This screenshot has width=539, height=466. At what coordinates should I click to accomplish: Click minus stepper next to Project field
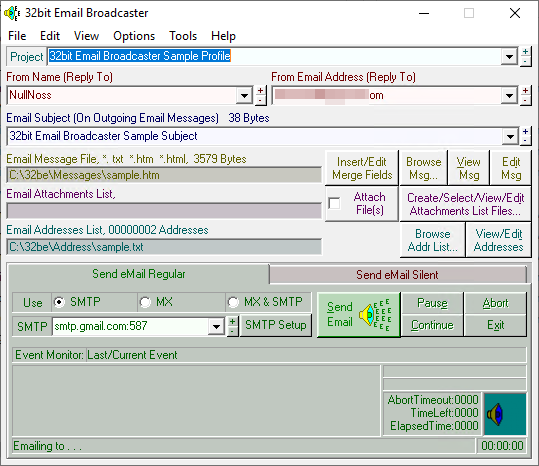point(525,62)
